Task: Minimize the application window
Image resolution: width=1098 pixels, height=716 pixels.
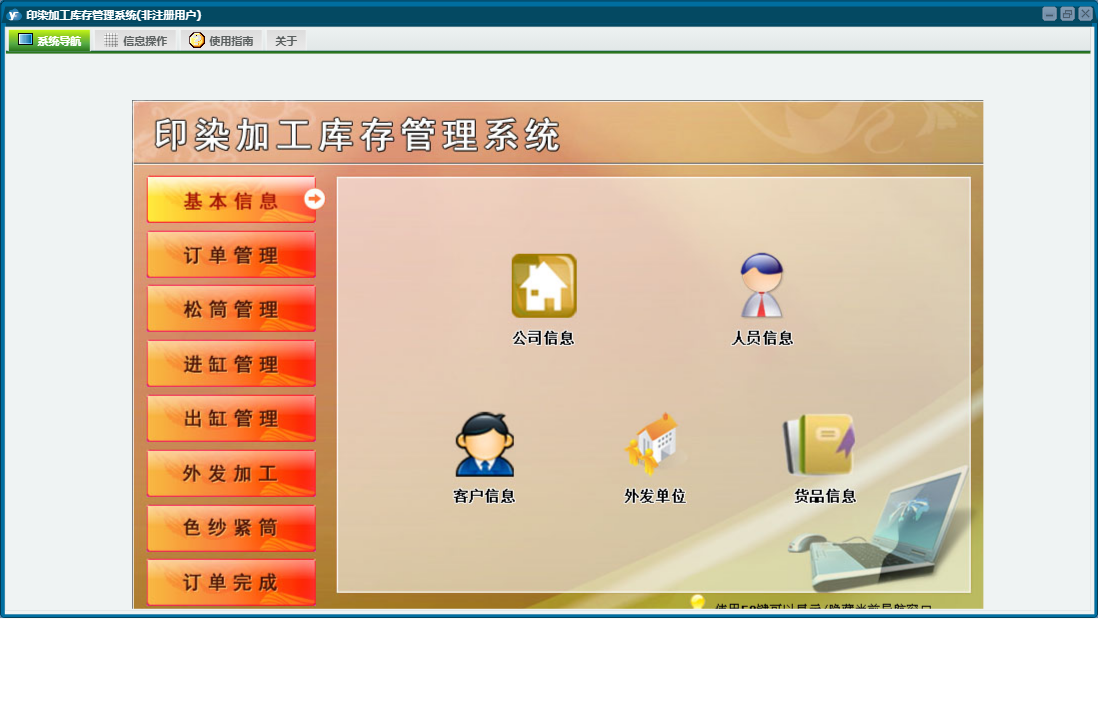Action: pos(1049,14)
